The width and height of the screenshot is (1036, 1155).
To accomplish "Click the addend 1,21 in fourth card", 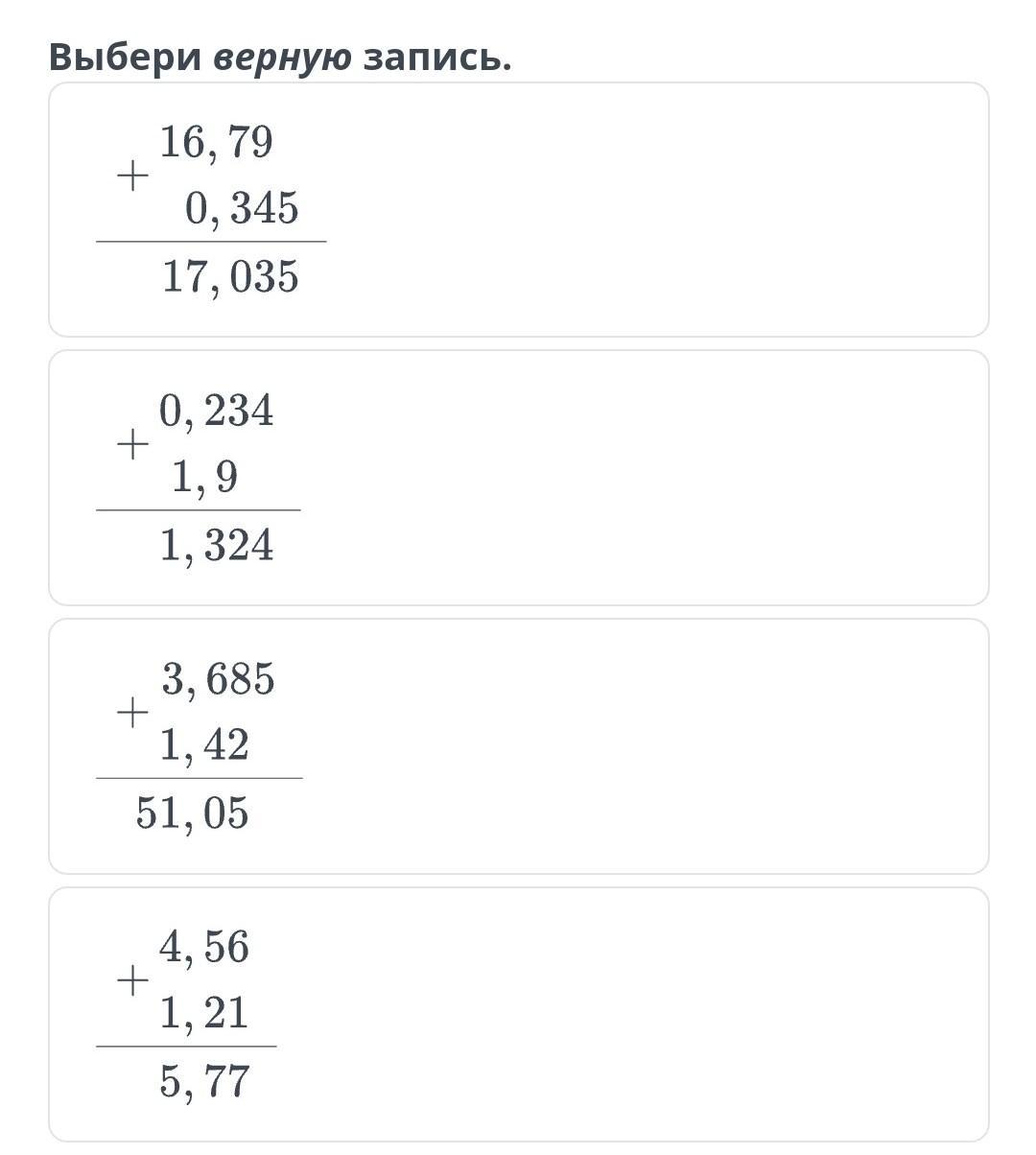I will (204, 1013).
